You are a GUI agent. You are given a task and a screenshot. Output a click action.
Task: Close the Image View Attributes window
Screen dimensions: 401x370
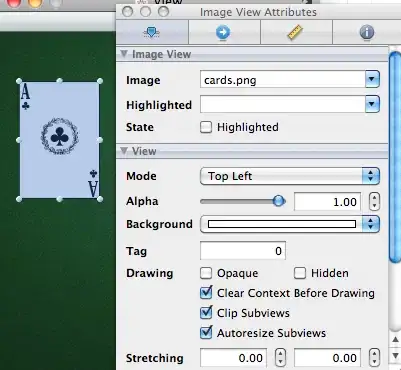point(128,12)
